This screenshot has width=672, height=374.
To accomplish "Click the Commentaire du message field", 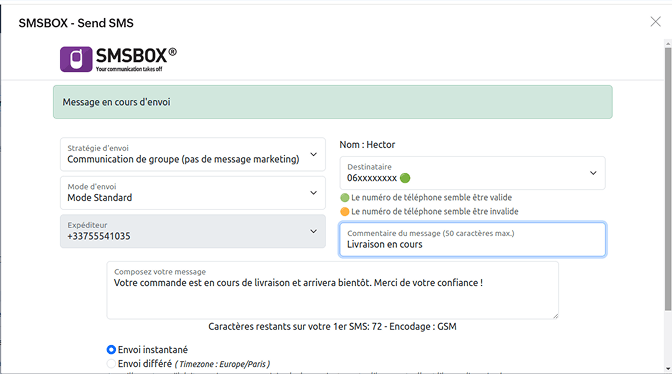I will pyautogui.click(x=472, y=239).
